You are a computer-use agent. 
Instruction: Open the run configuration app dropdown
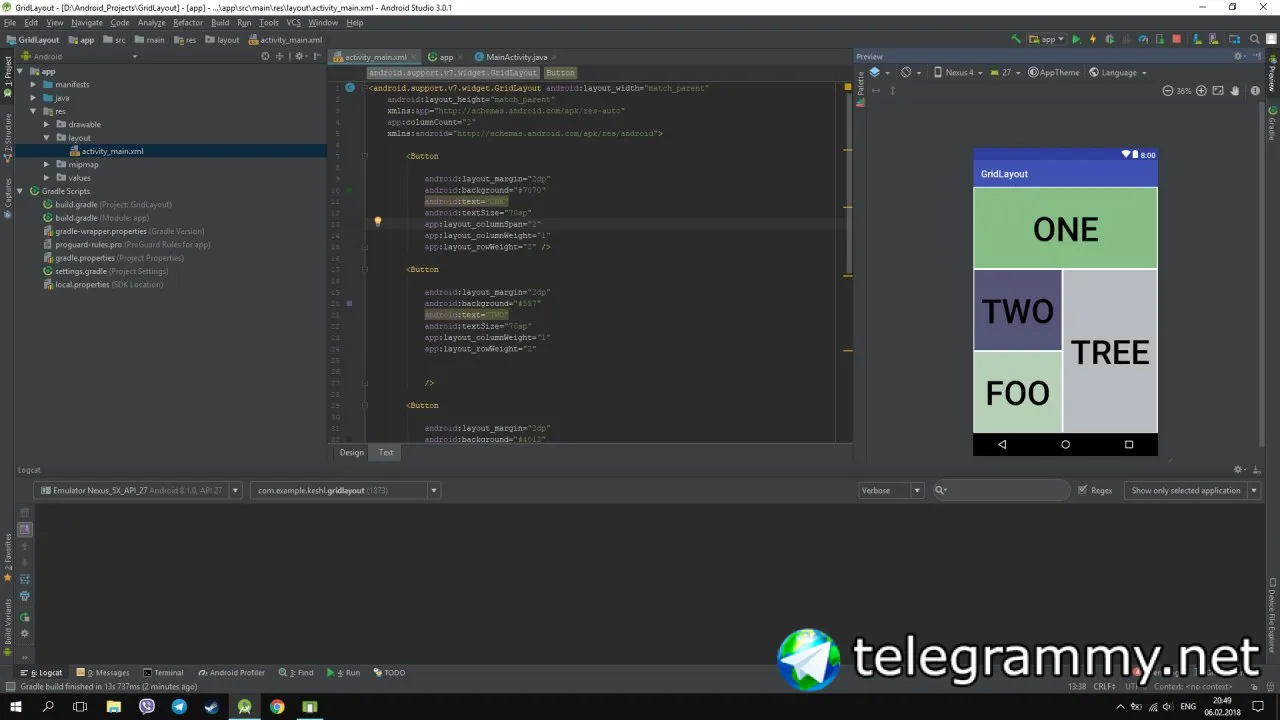pyautogui.click(x=1047, y=40)
